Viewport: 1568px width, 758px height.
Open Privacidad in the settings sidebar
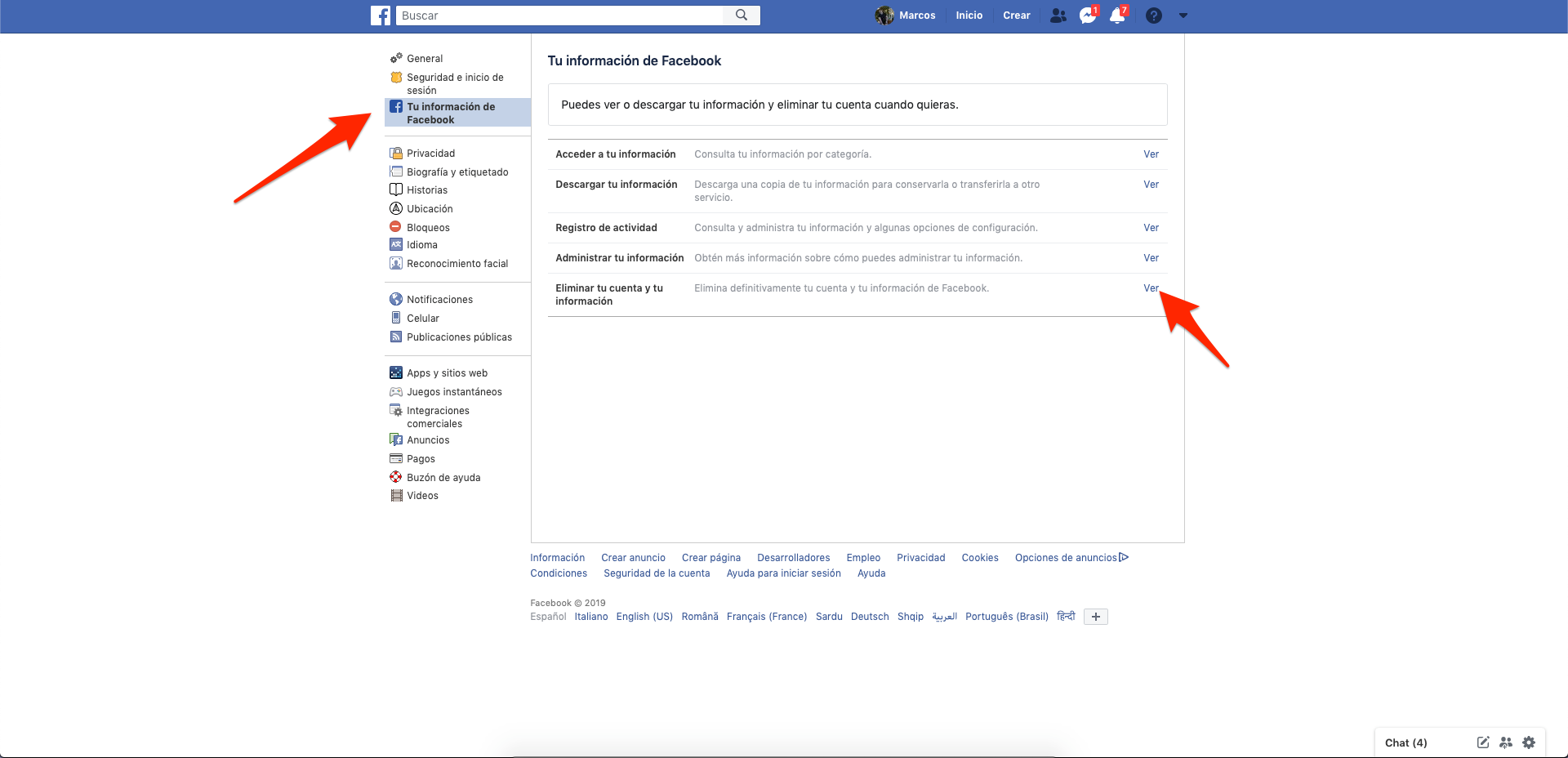pyautogui.click(x=430, y=154)
